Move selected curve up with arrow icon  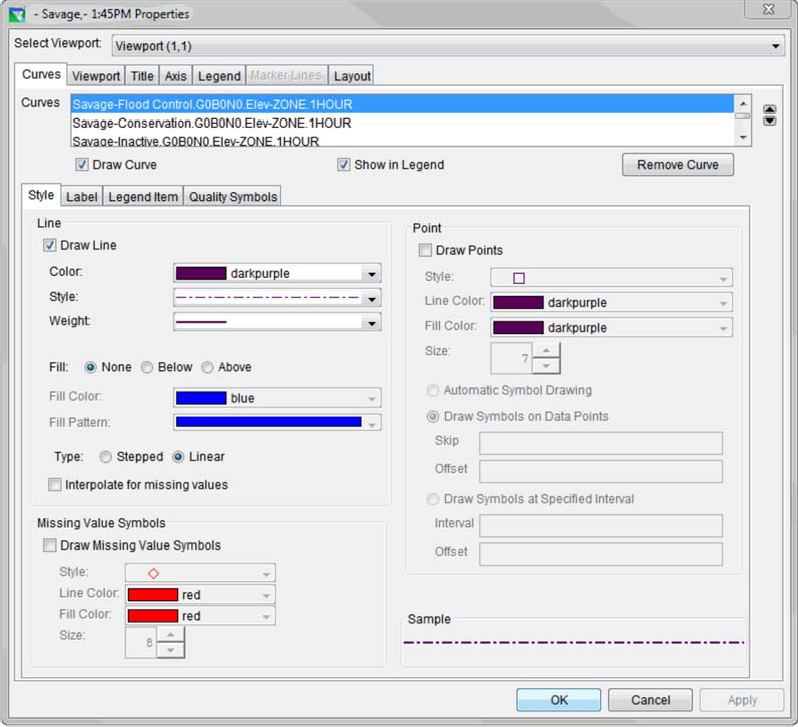(x=770, y=109)
